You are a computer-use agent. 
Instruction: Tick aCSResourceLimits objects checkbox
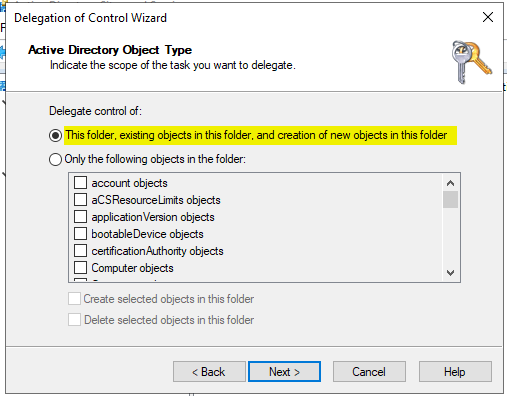[80, 200]
